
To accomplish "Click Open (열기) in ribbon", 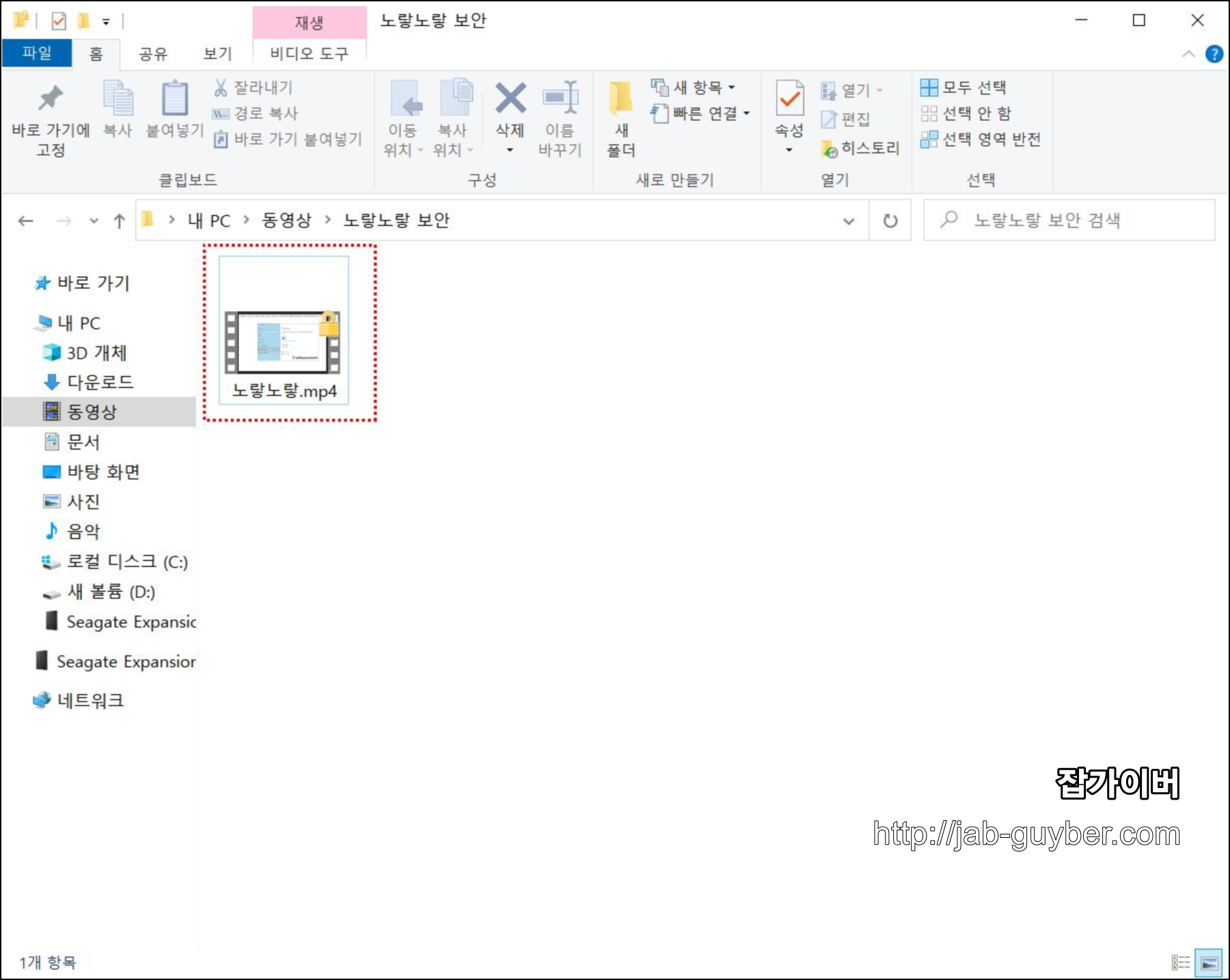I will tap(851, 90).
